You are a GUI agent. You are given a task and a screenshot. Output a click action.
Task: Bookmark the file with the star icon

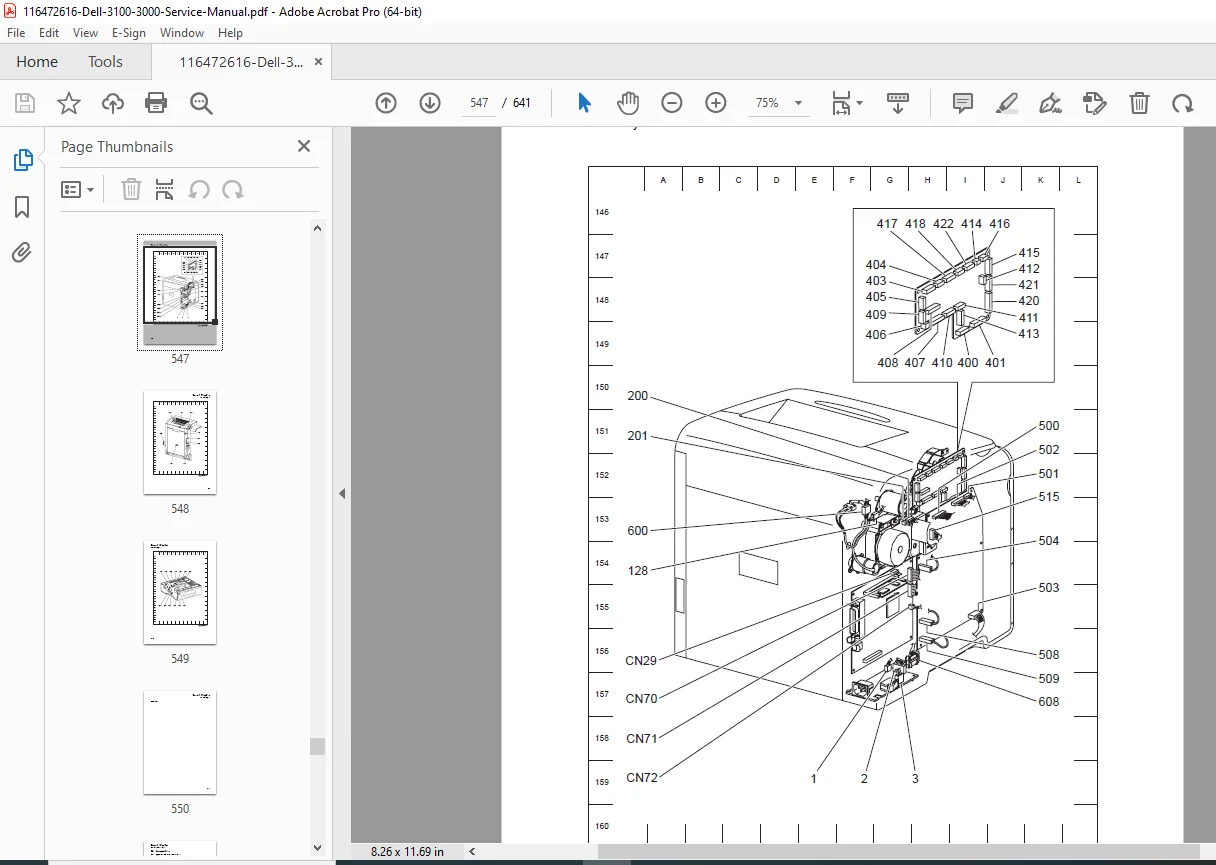point(69,103)
